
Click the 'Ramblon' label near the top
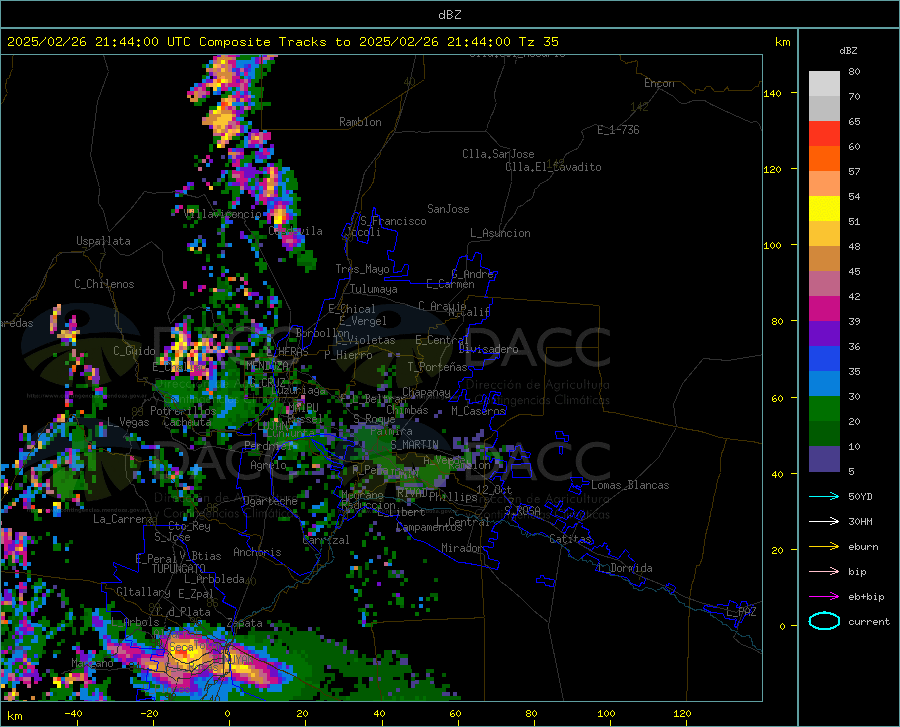coord(360,122)
